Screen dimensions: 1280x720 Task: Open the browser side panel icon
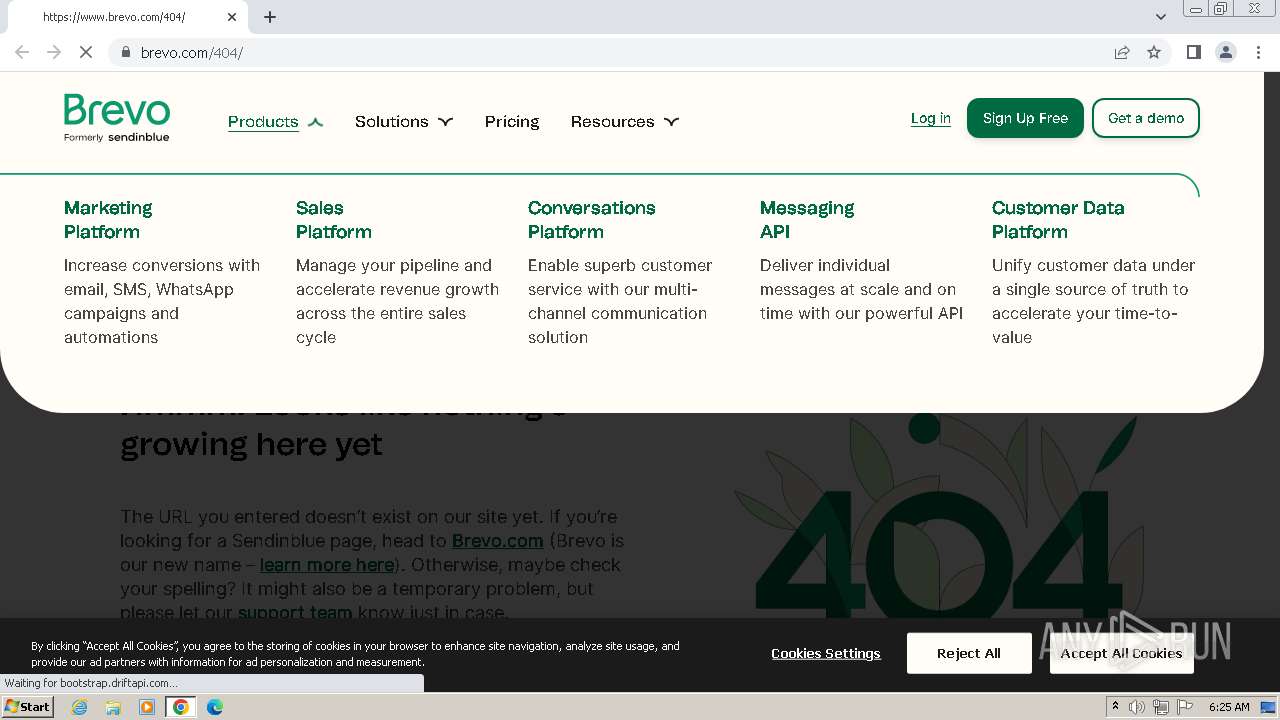[1193, 52]
